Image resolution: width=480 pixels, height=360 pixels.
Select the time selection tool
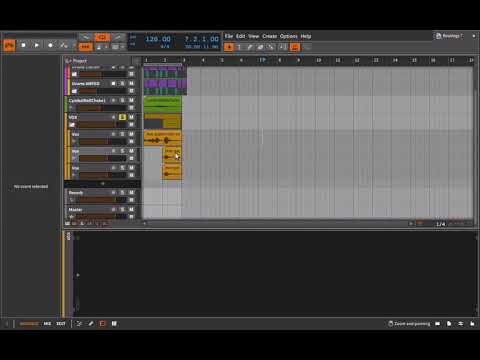pos(239,47)
